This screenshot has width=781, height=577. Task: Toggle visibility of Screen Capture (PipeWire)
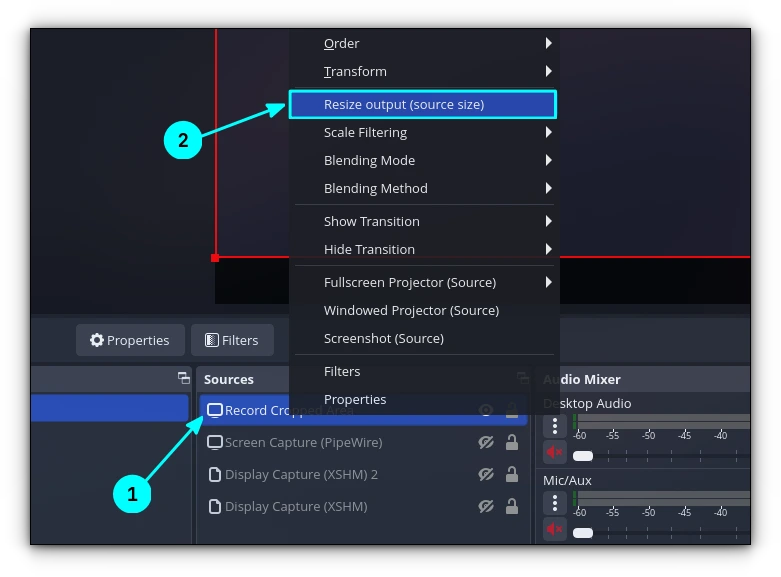click(x=486, y=442)
